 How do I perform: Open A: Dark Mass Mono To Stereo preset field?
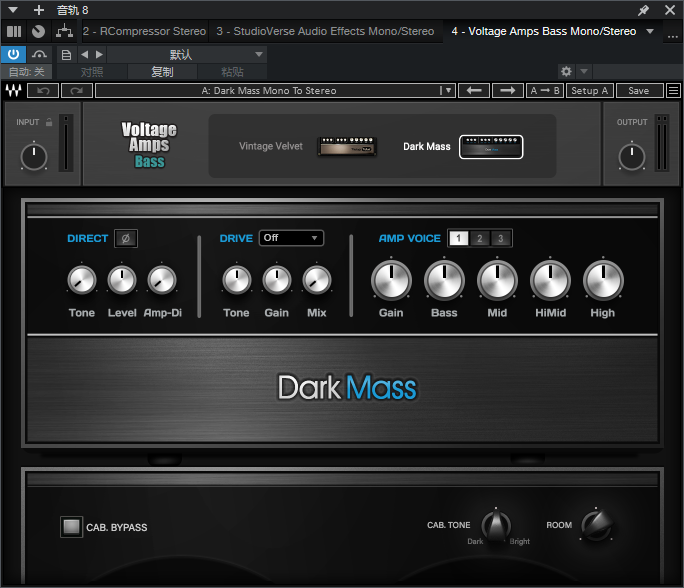269,91
